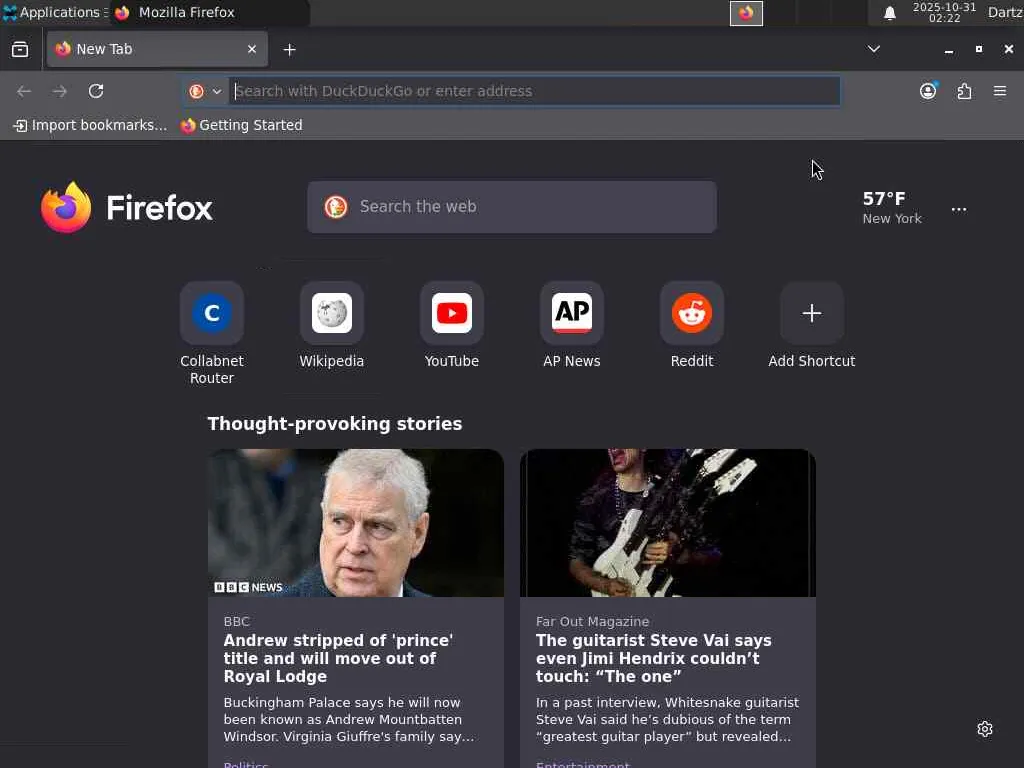Reload the current page

point(96,91)
